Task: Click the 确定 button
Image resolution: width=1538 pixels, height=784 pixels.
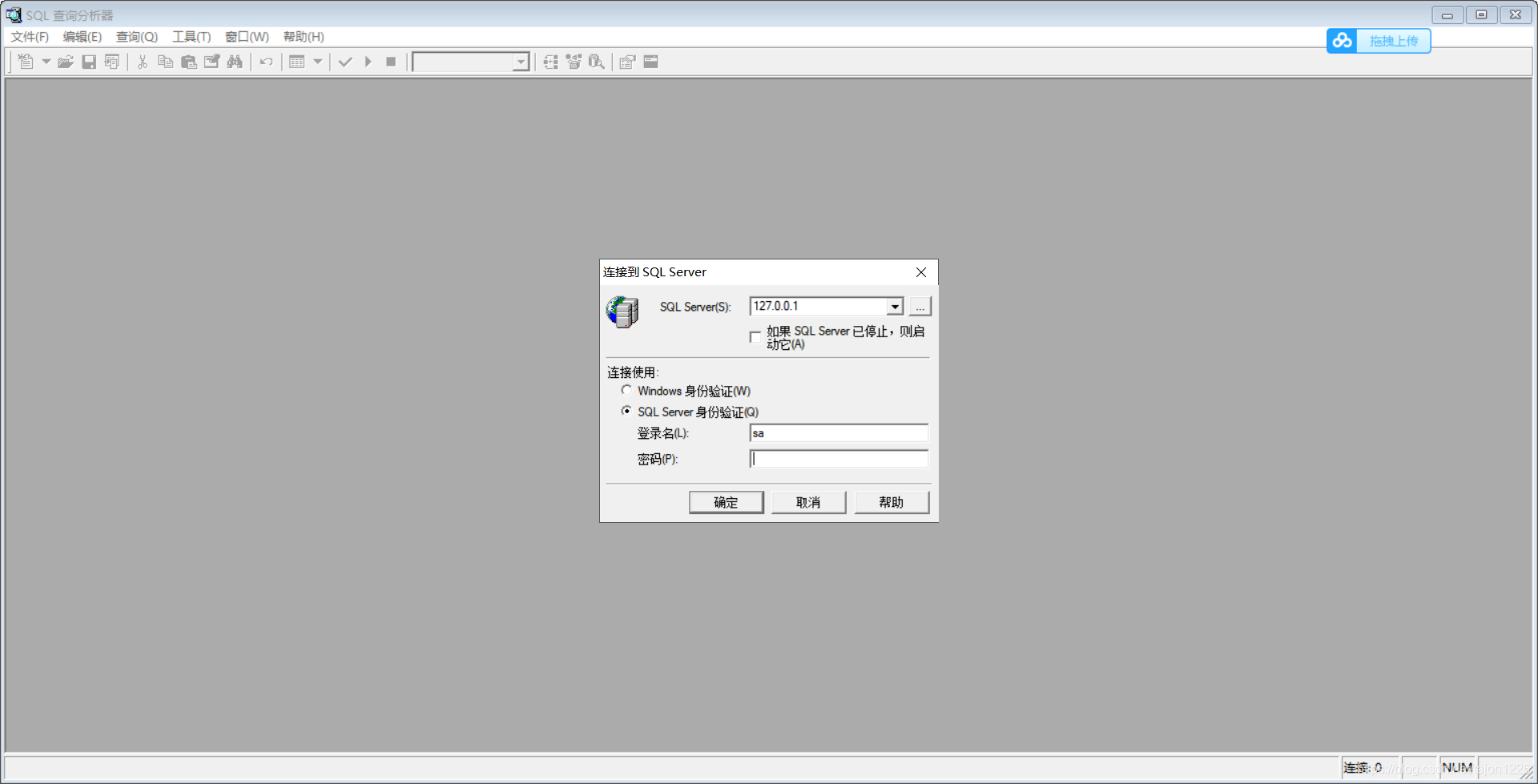Action: 726,502
